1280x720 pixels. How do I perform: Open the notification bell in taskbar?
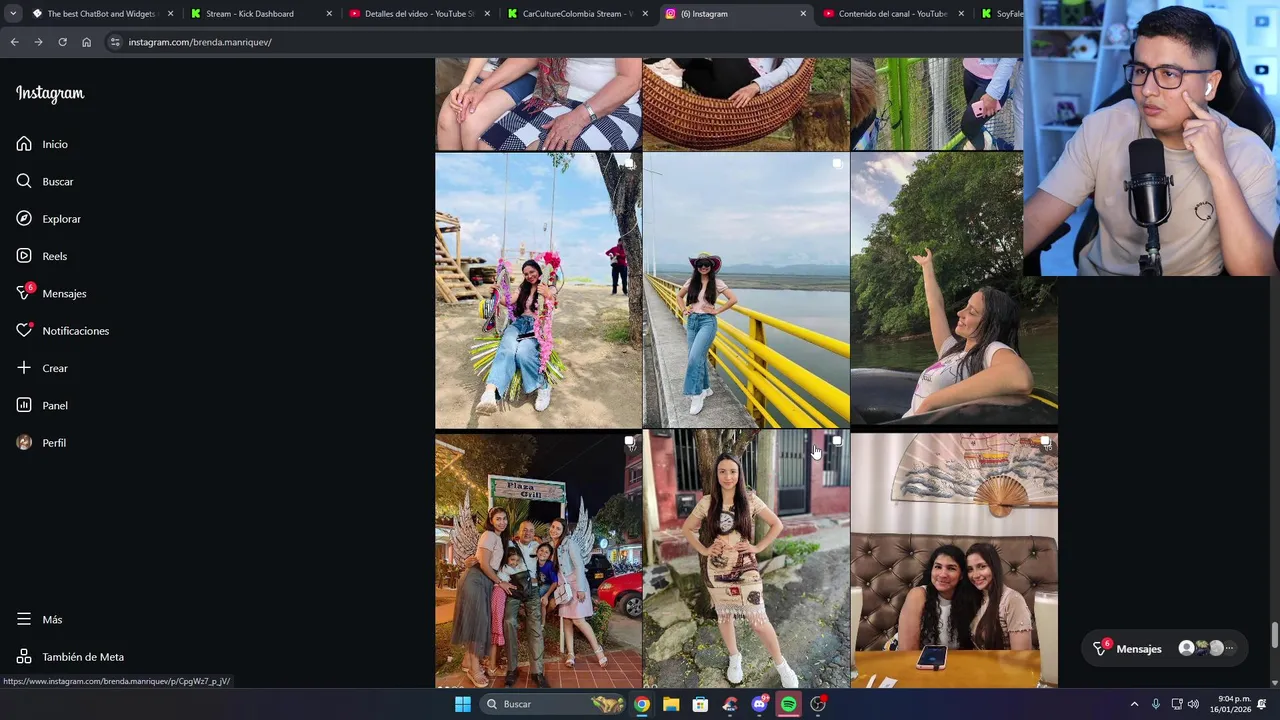click(1262, 704)
